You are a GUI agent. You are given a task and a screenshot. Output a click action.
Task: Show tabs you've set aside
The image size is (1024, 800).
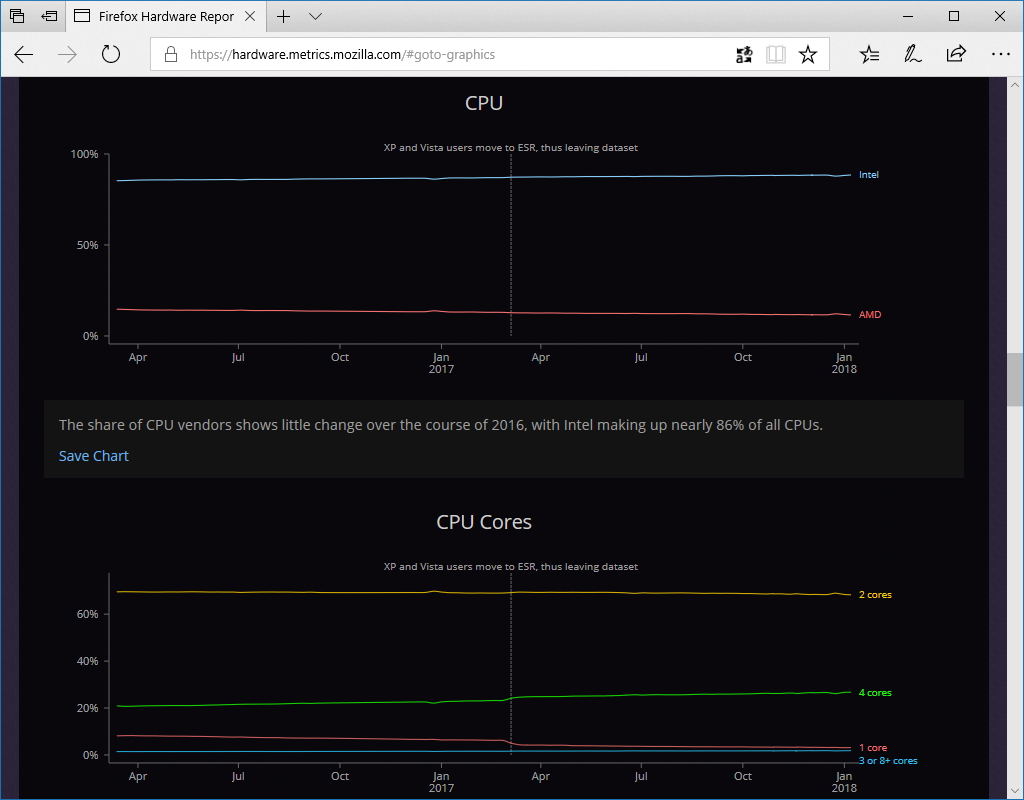17,16
